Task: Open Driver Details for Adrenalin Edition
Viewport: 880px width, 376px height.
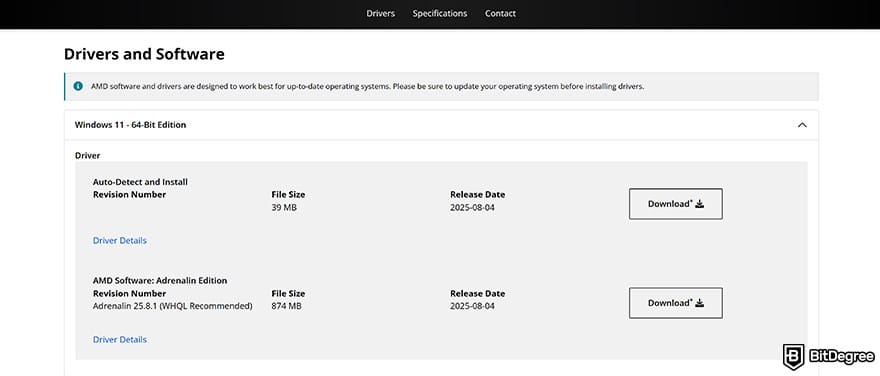Action: pyautogui.click(x=120, y=340)
